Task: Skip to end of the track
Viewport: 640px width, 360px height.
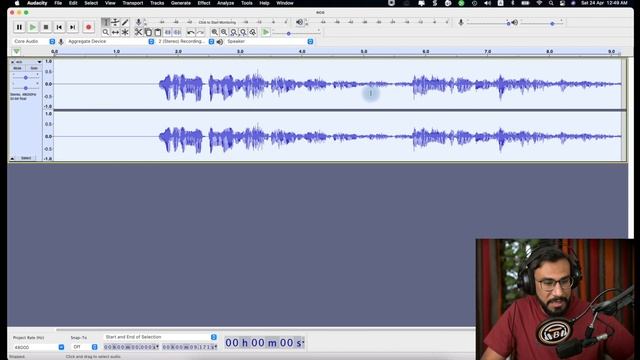Action: (73, 27)
